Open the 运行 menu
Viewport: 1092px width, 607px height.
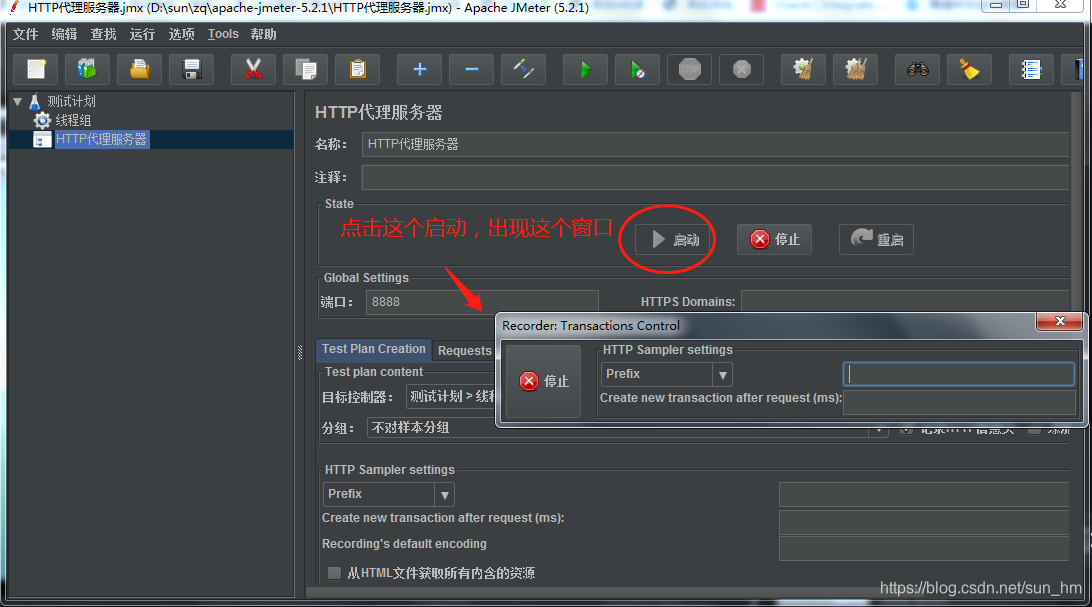[x=142, y=34]
